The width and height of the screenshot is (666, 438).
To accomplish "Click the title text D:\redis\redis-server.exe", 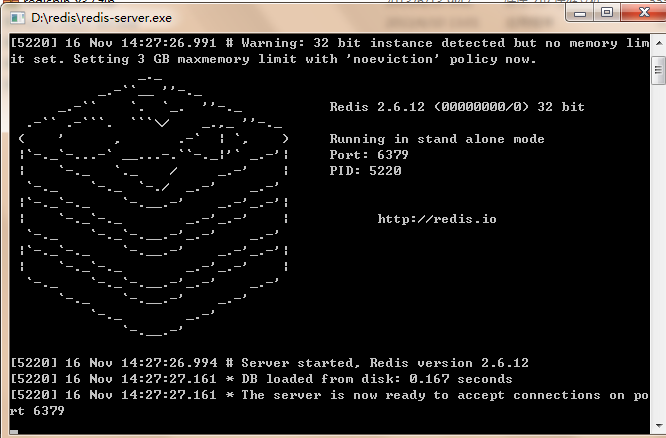I will coord(102,18).
